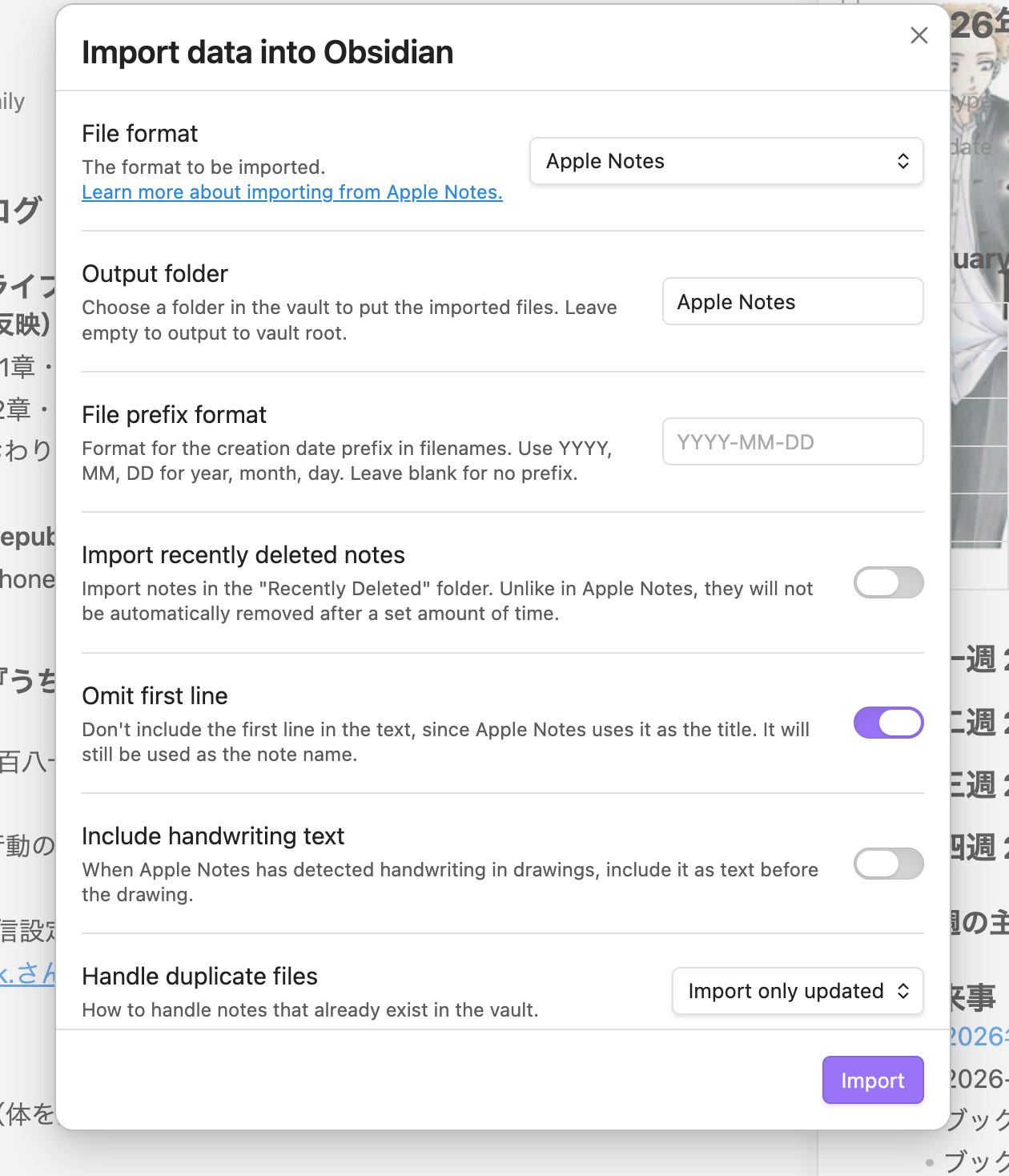The height and width of the screenshot is (1176, 1009).
Task: Enable Include handwriting text toggle
Action: (889, 864)
